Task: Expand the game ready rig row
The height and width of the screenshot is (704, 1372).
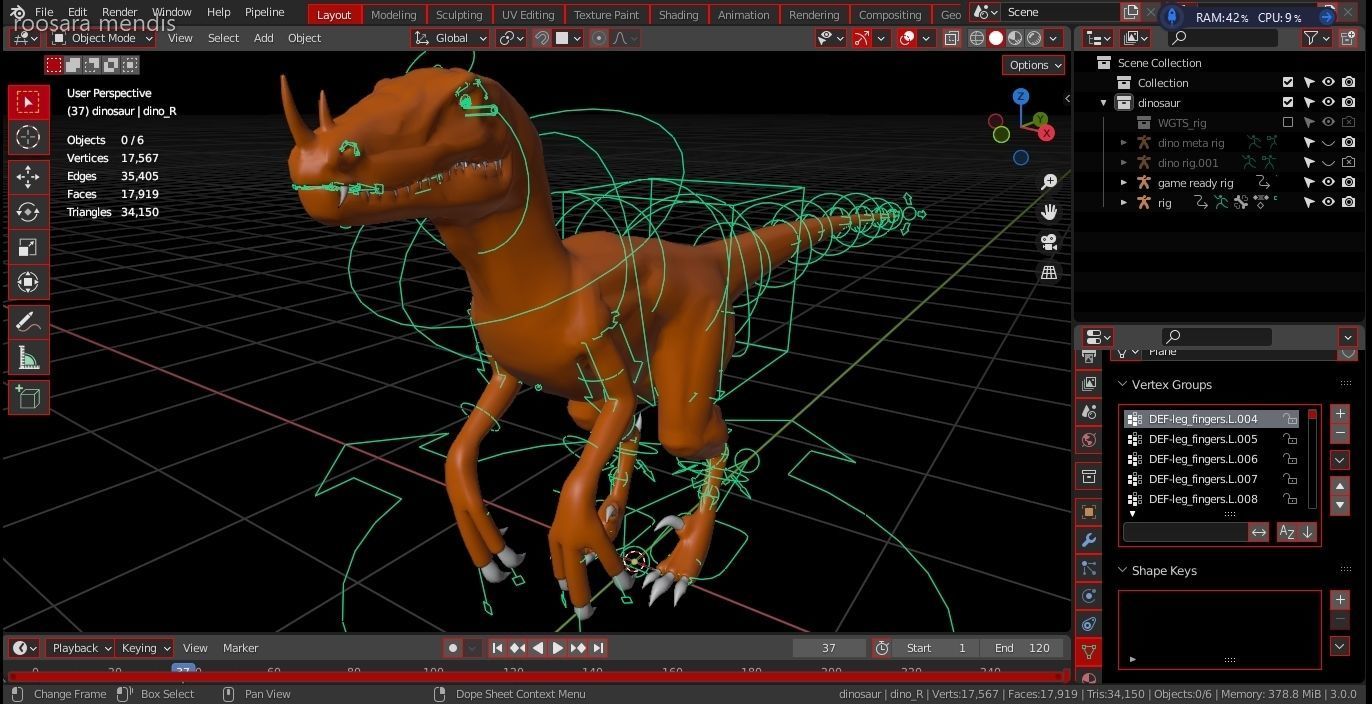Action: point(1123,183)
